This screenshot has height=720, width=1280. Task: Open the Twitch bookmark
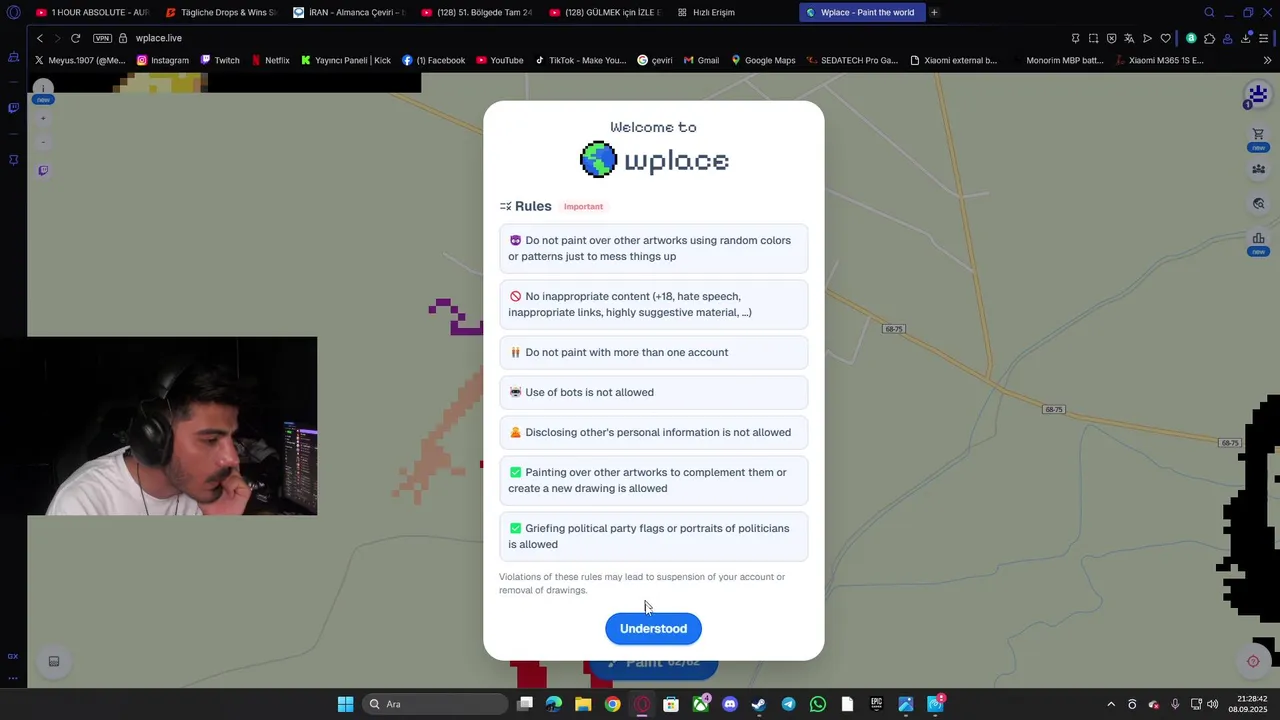(220, 60)
